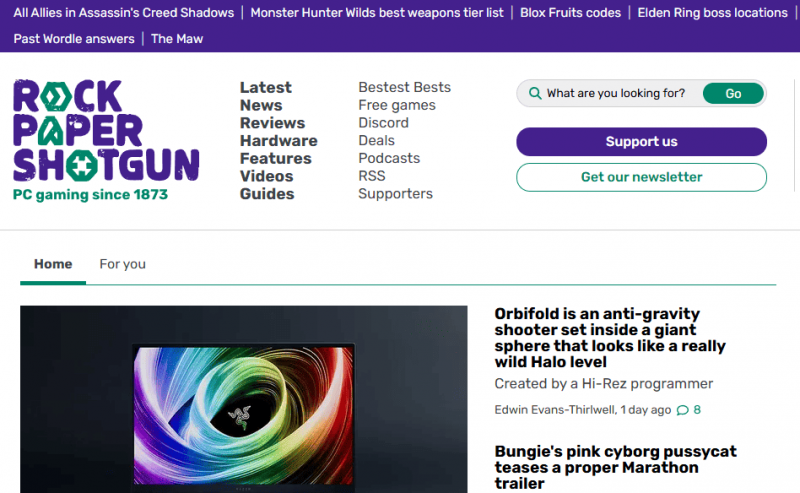Click the Support us button
Image resolution: width=800 pixels, height=493 pixels.
point(641,142)
